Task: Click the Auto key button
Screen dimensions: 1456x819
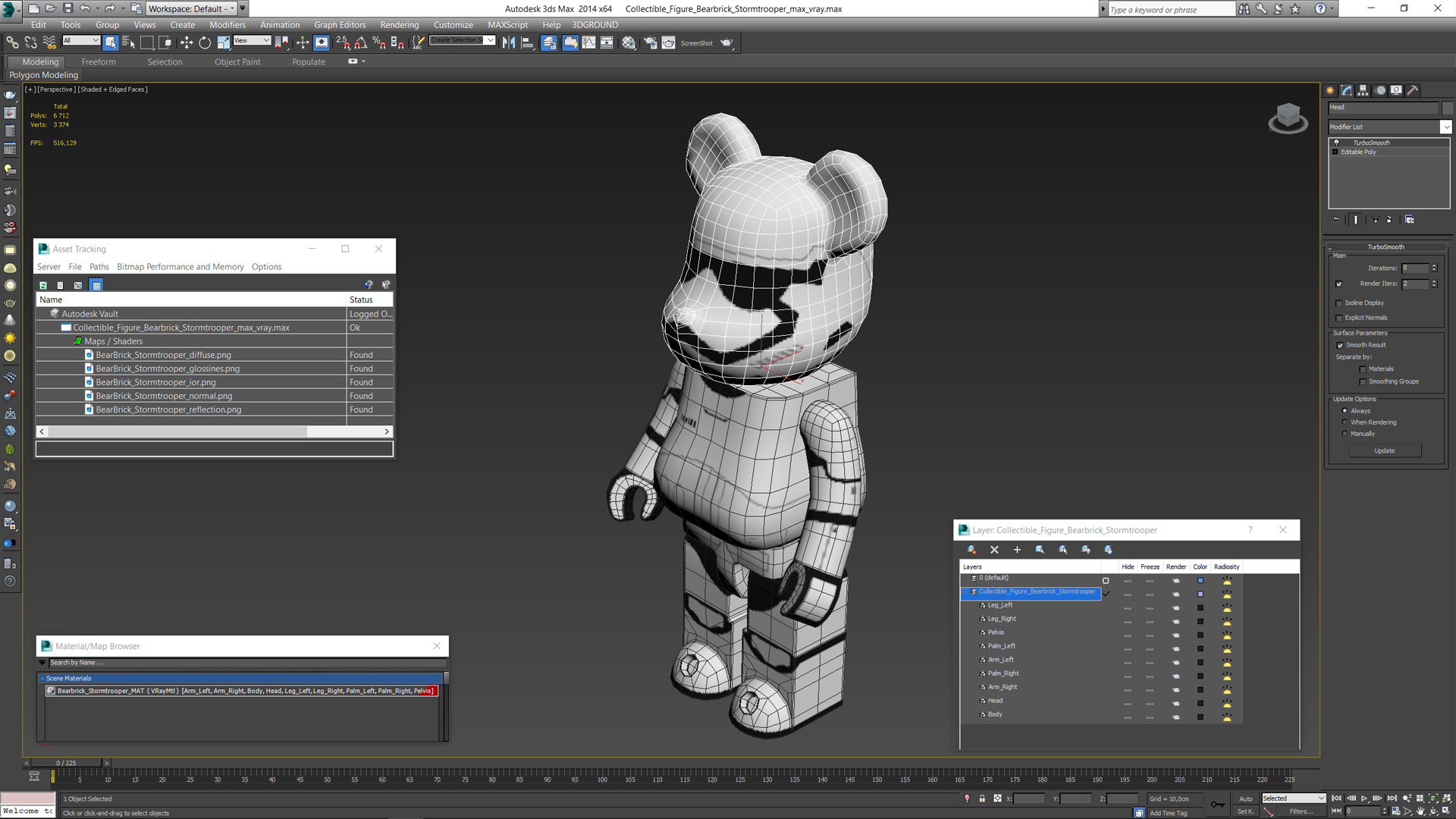Action: click(x=1246, y=799)
